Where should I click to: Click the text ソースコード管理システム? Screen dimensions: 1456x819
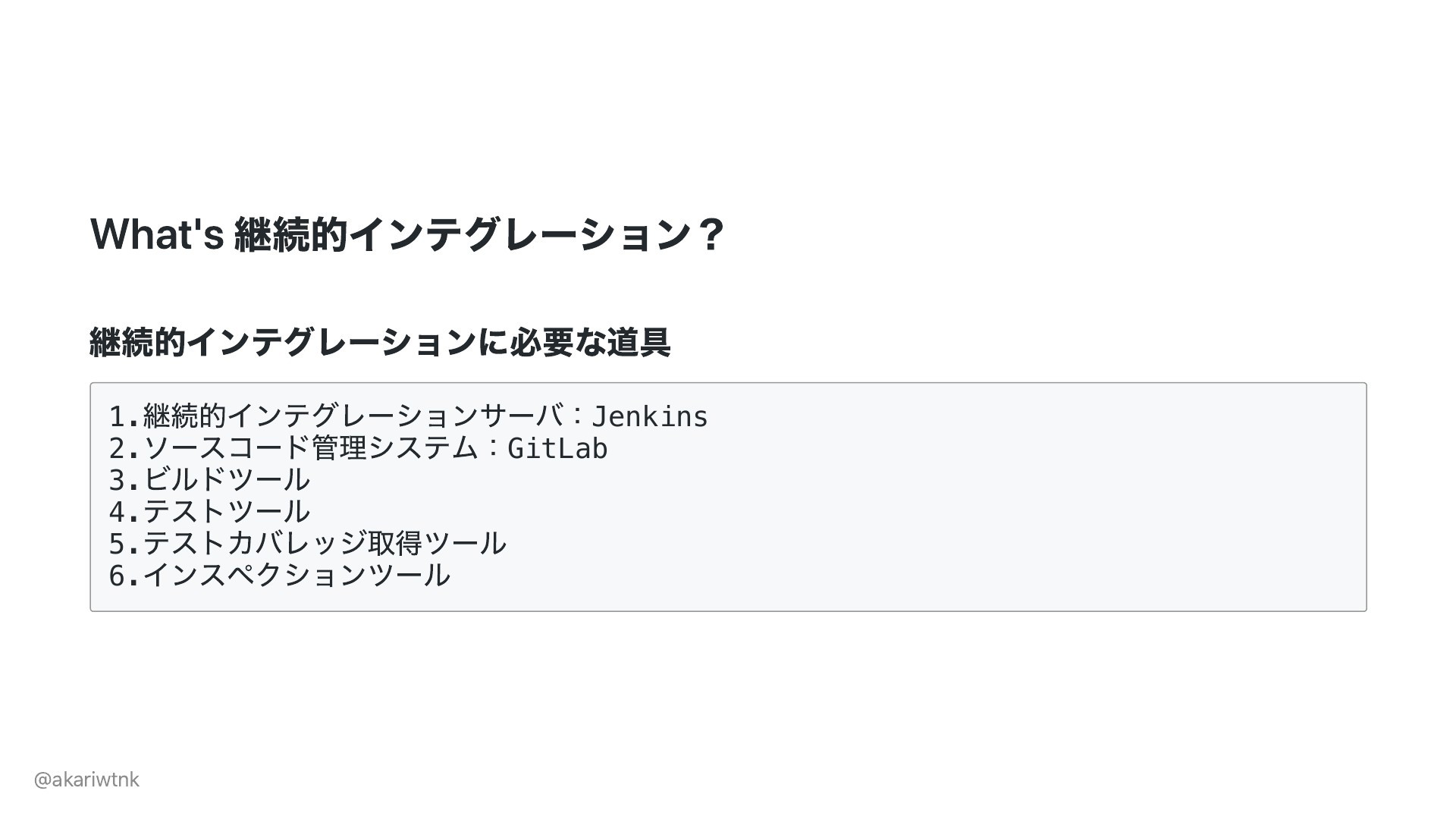311,448
